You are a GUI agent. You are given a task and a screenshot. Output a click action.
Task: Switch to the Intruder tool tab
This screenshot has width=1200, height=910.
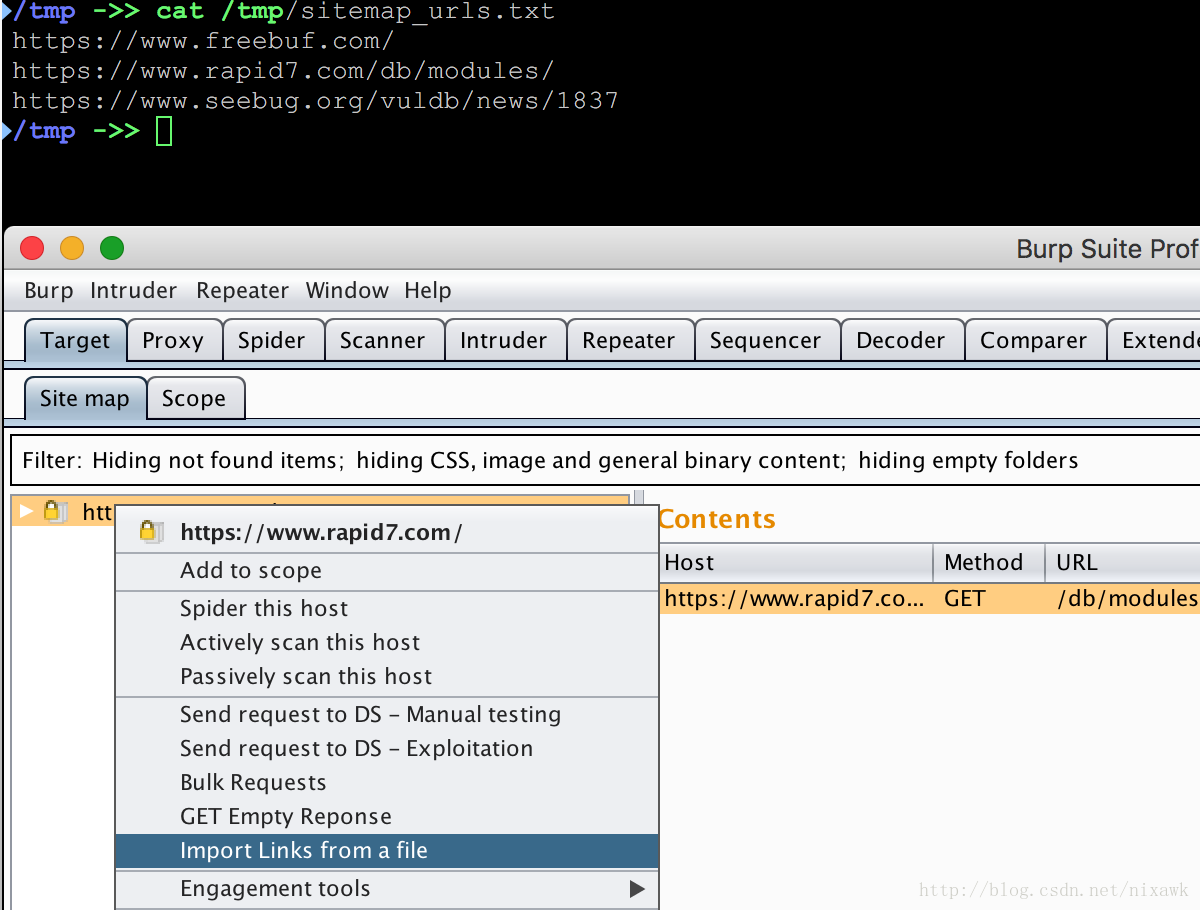coord(504,340)
